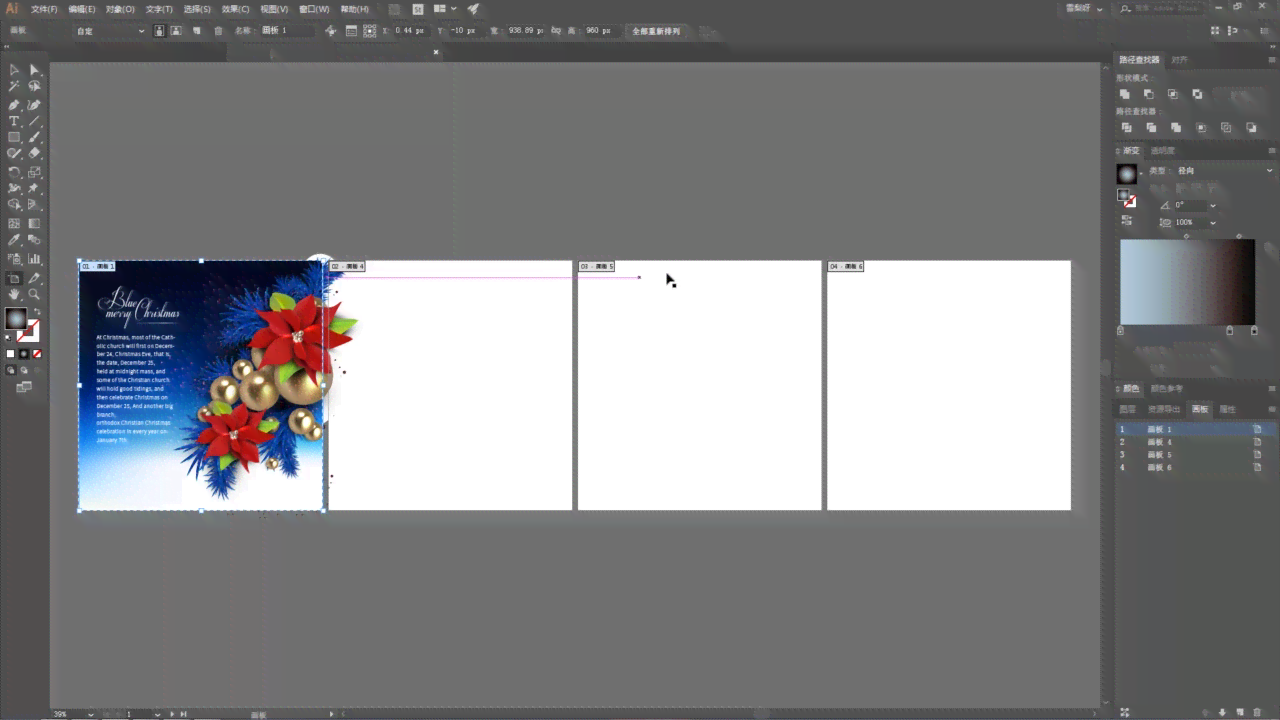Select the Curvature tool
This screenshot has width=1280, height=720.
coord(34,104)
